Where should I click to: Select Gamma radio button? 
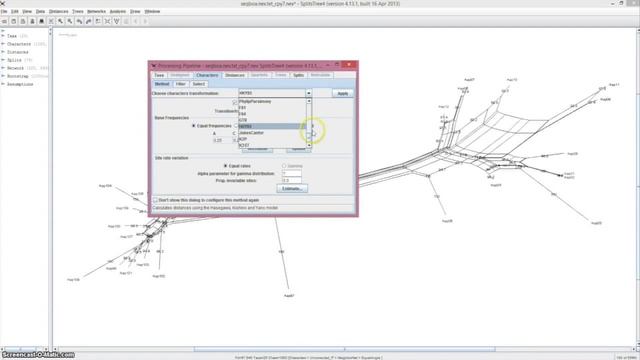coord(284,166)
